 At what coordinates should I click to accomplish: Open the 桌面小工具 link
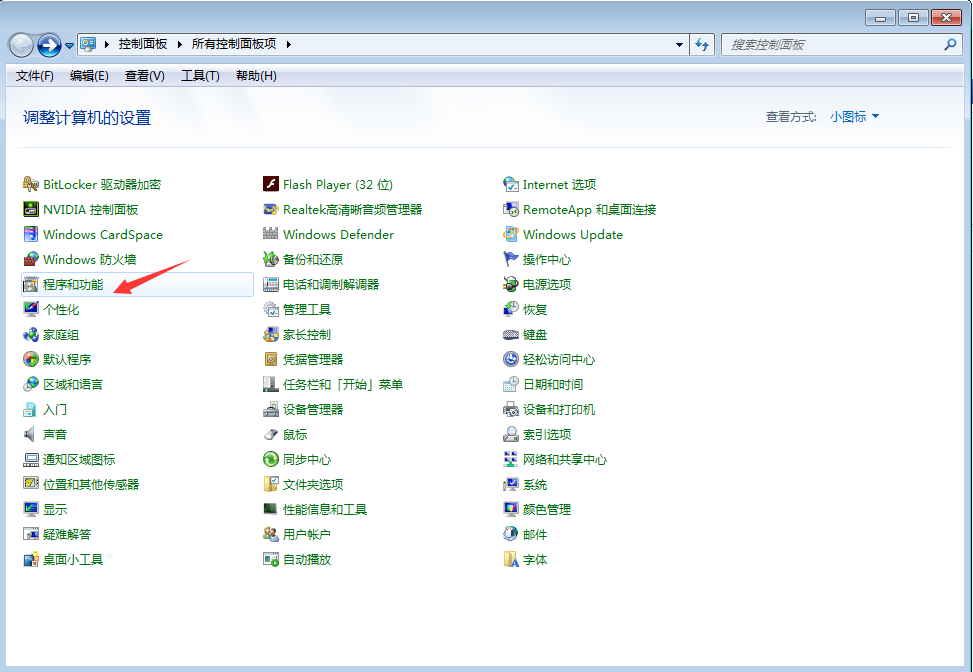pyautogui.click(x=73, y=559)
